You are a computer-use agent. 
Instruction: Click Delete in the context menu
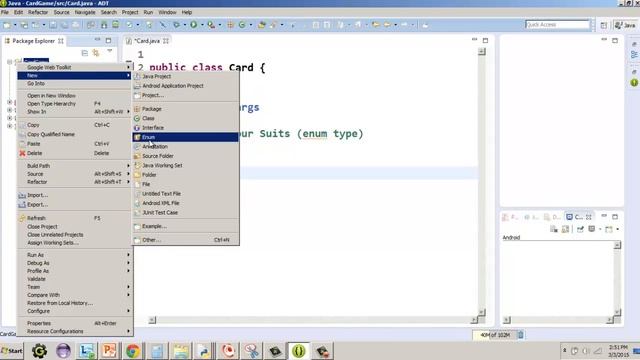[75, 153]
